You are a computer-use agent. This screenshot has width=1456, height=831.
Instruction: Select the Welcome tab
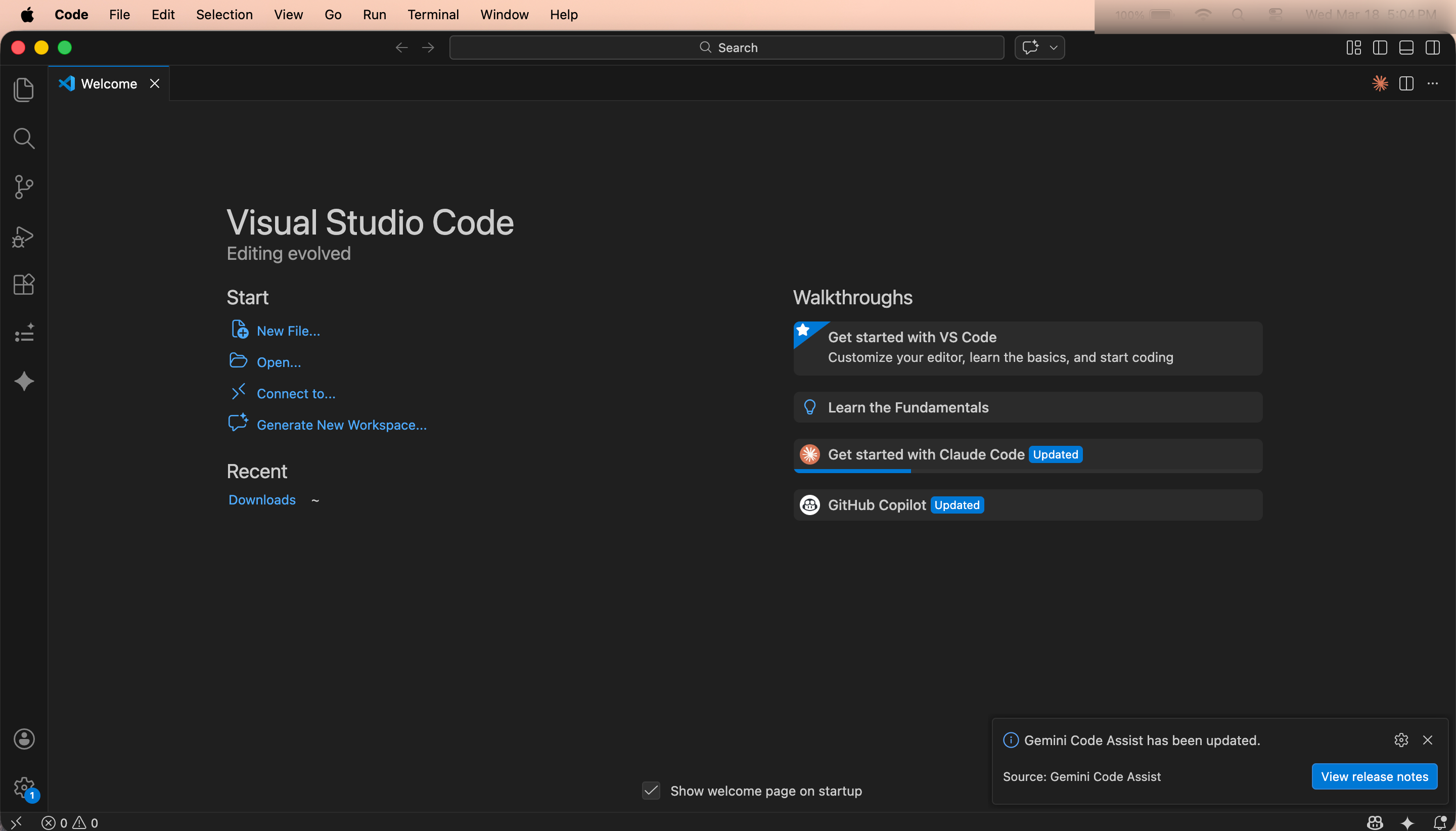click(x=109, y=84)
